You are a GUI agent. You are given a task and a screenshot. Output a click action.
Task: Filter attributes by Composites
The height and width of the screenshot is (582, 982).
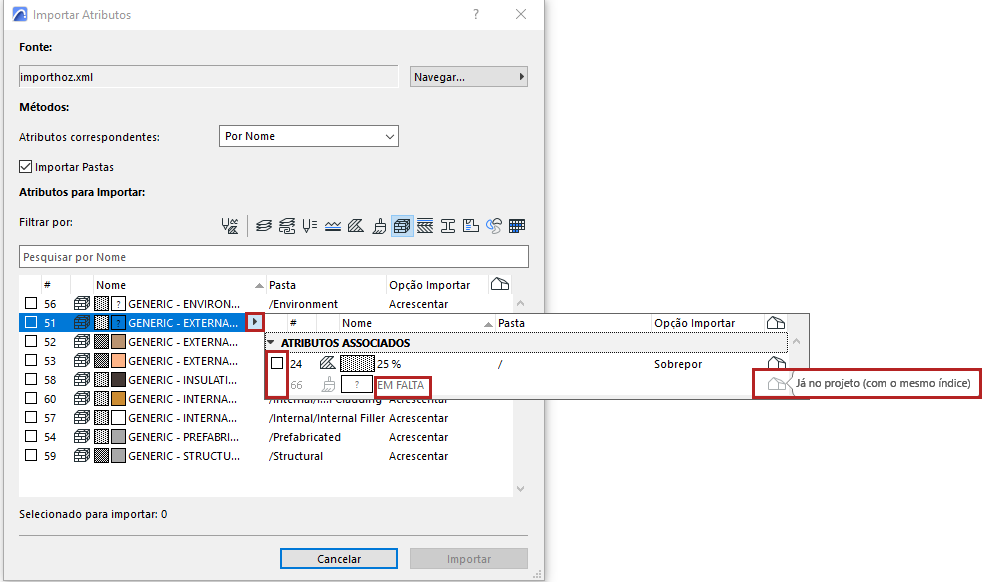426,225
